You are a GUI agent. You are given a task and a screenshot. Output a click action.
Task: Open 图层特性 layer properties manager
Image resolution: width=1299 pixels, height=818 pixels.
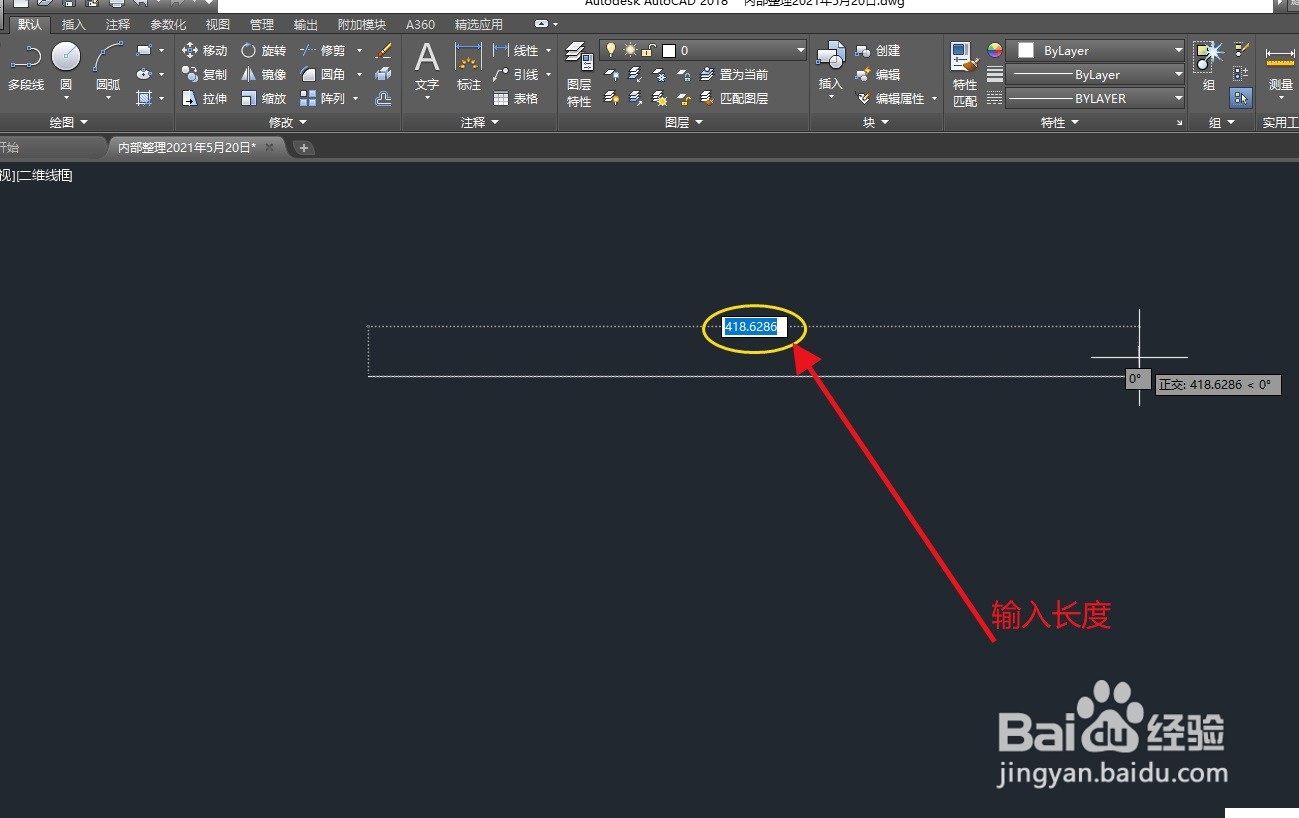pos(579,74)
